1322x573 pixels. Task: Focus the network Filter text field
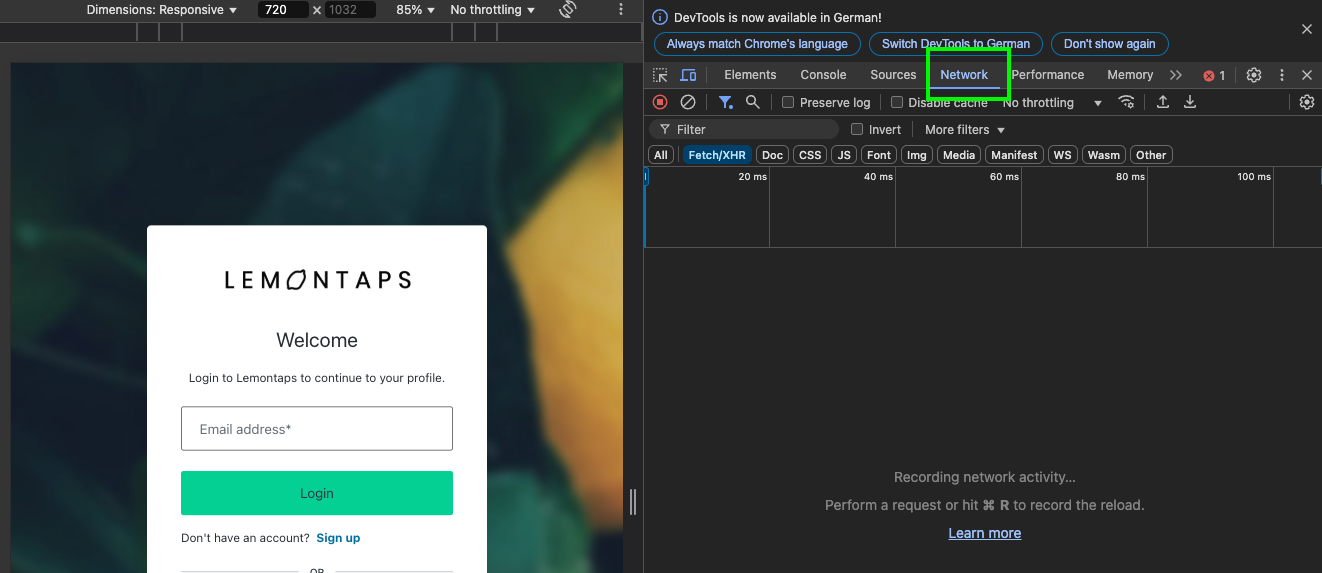click(x=745, y=129)
